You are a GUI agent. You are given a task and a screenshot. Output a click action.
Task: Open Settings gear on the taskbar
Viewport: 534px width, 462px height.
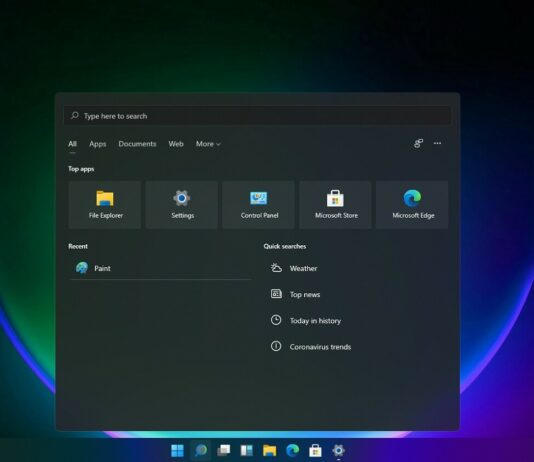tap(339, 450)
